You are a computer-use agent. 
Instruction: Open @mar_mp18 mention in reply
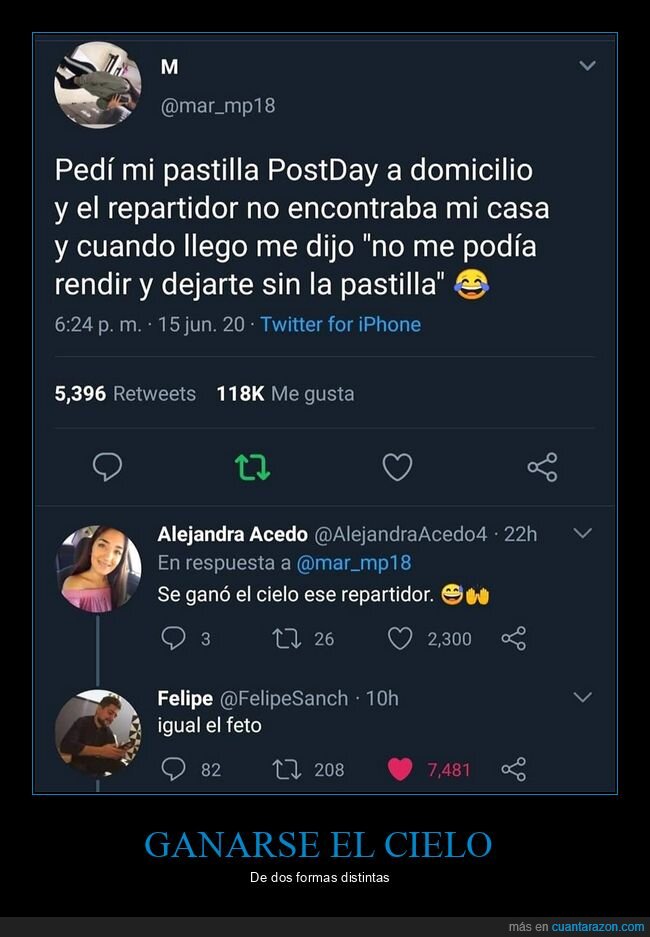coord(354,563)
